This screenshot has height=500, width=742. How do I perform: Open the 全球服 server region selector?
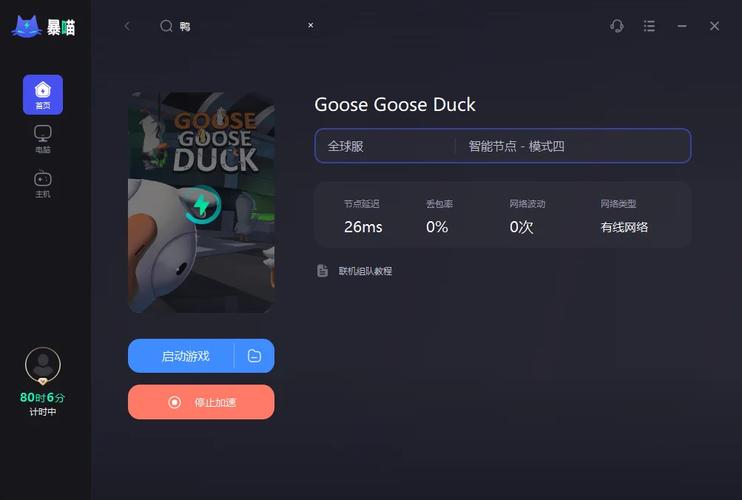tap(384, 146)
